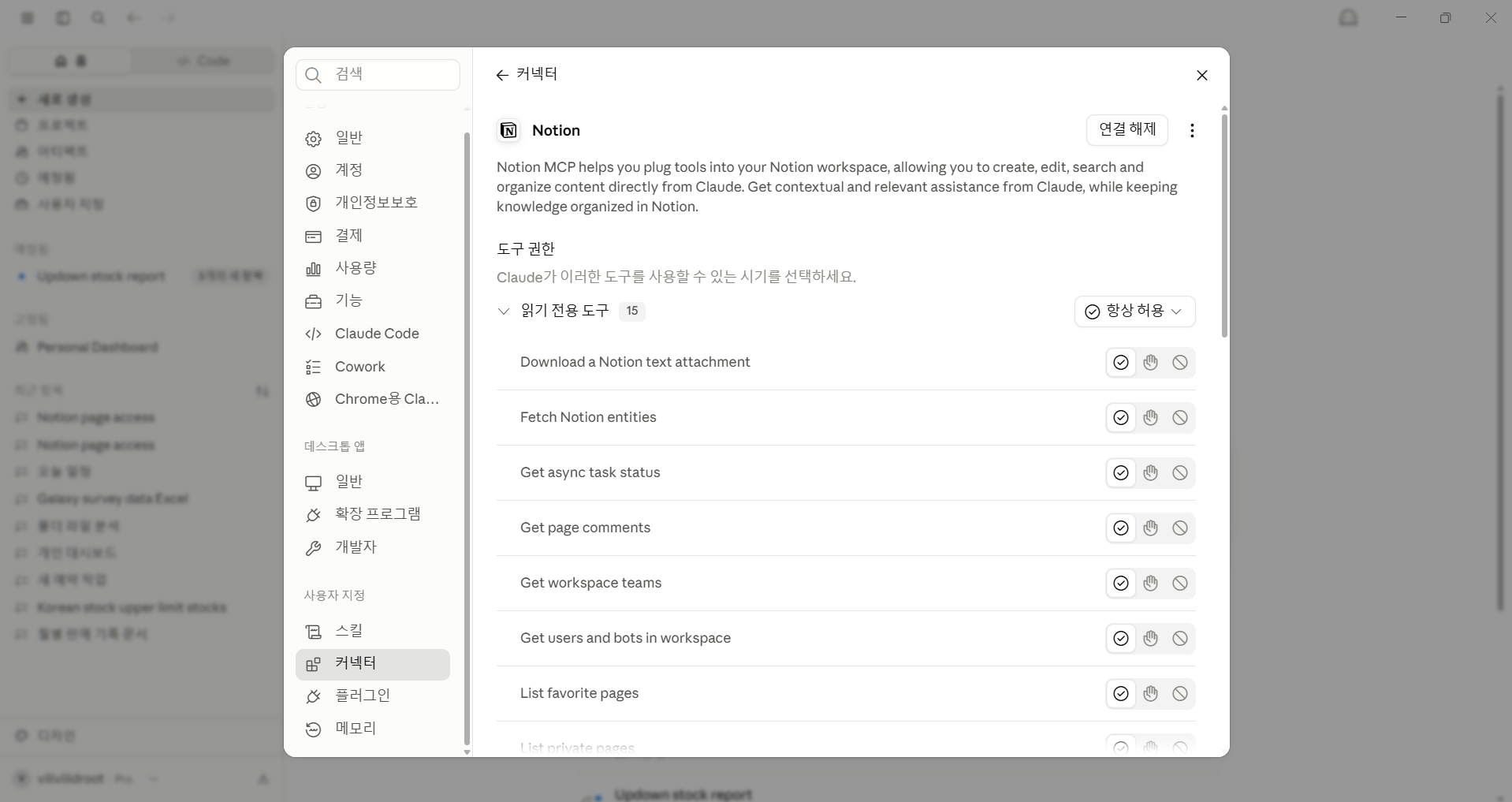Open 일반 settings with the gear icon

click(x=373, y=138)
